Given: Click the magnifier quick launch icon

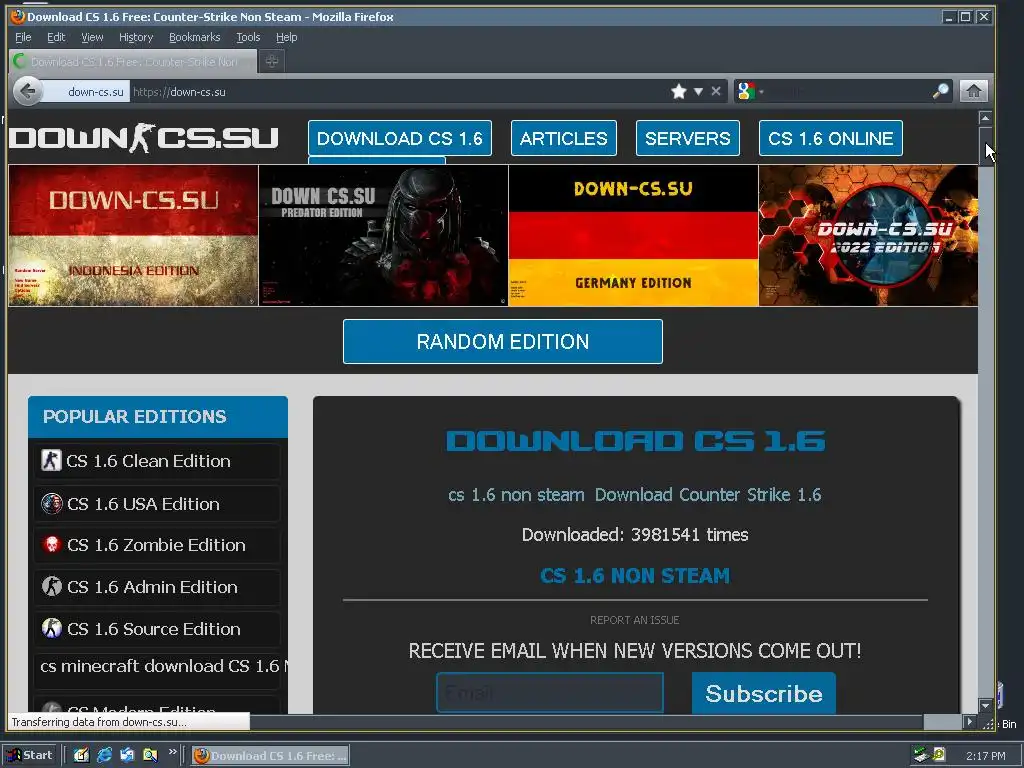Looking at the screenshot, I should pyautogui.click(x=150, y=755).
